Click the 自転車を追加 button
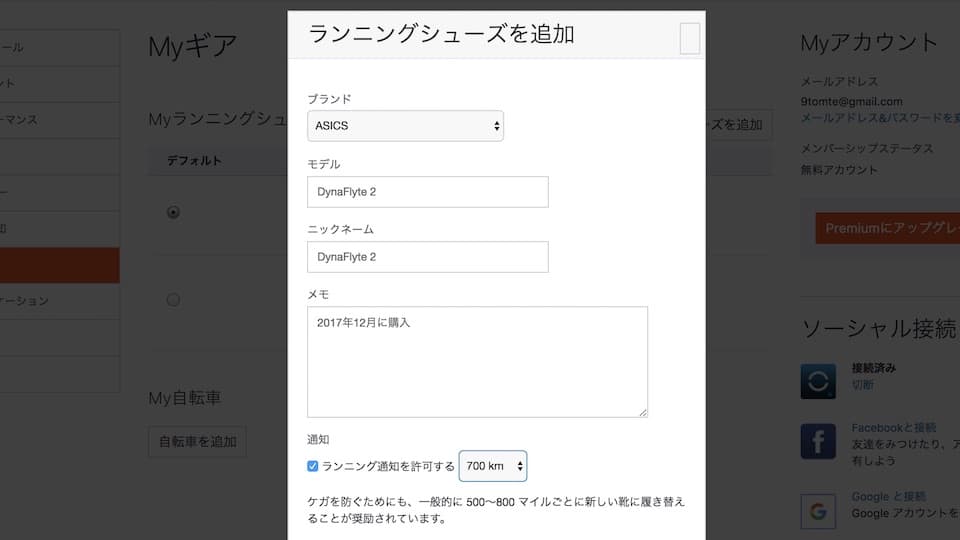 pos(197,441)
